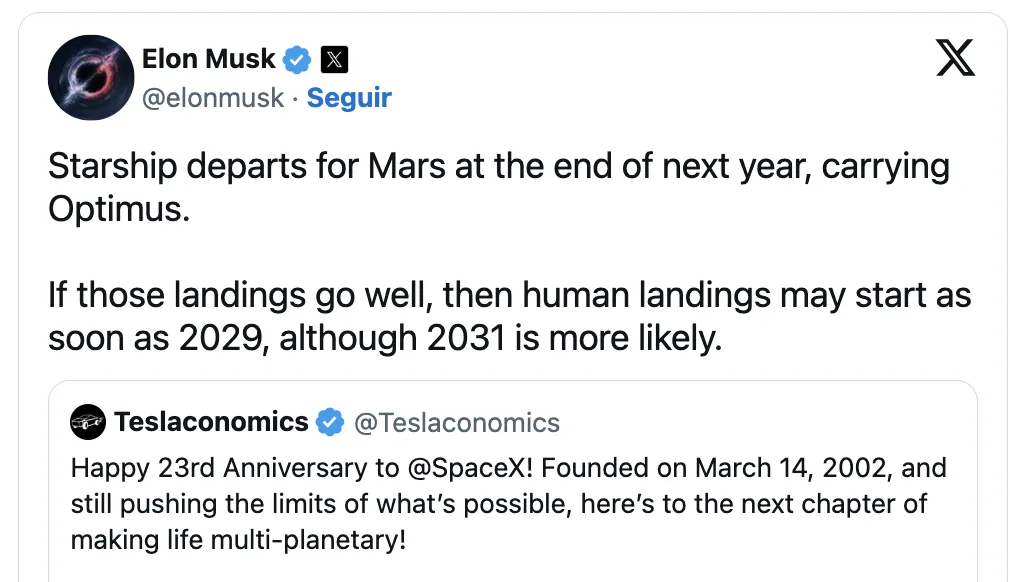This screenshot has height=582, width=1010.
Task: Open Elon Musk's profile picture
Action: click(x=91, y=78)
